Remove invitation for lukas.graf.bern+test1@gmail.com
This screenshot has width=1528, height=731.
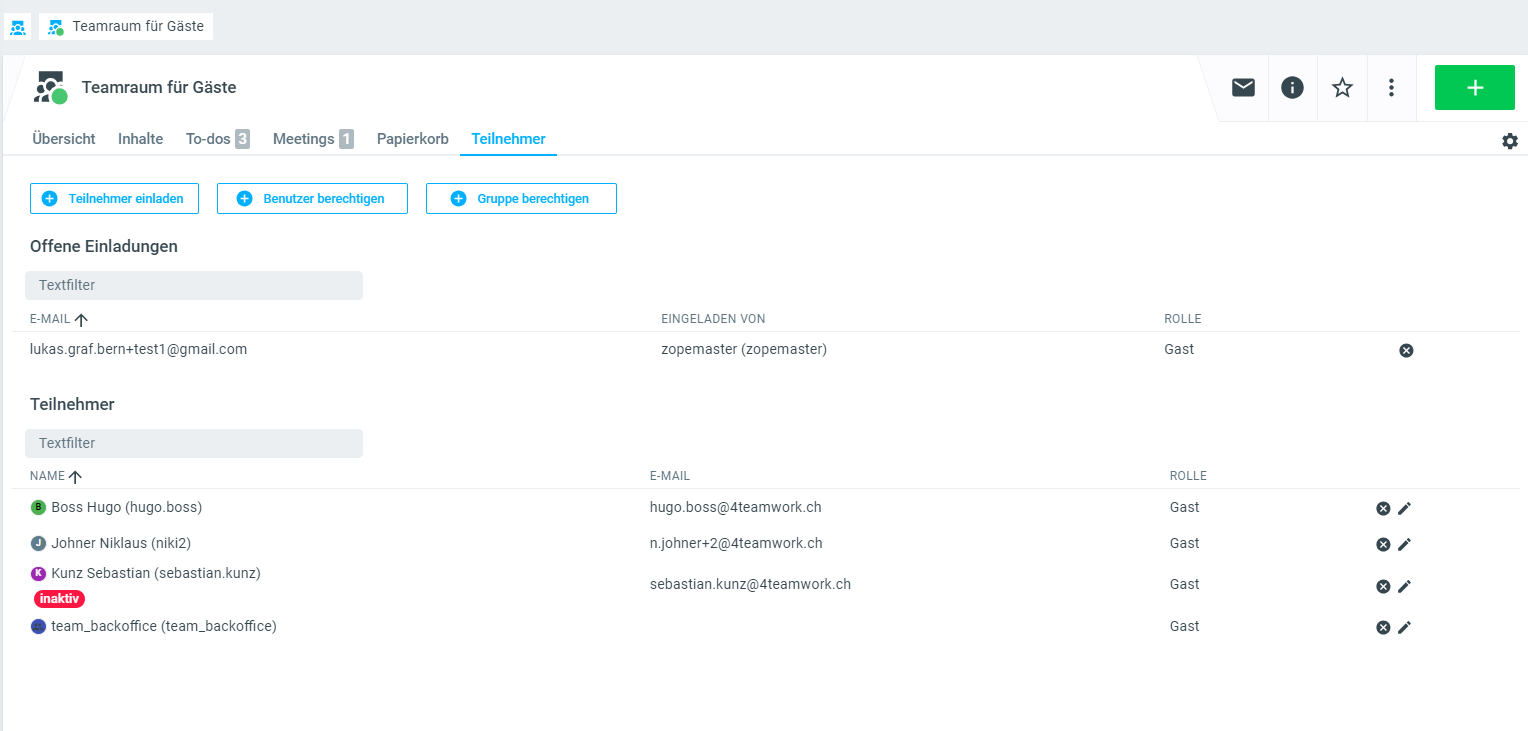(x=1406, y=350)
